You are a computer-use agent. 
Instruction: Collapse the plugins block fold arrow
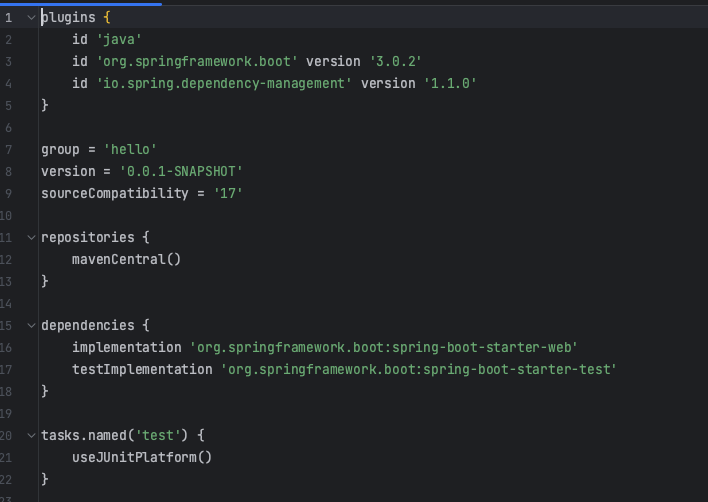(31, 18)
